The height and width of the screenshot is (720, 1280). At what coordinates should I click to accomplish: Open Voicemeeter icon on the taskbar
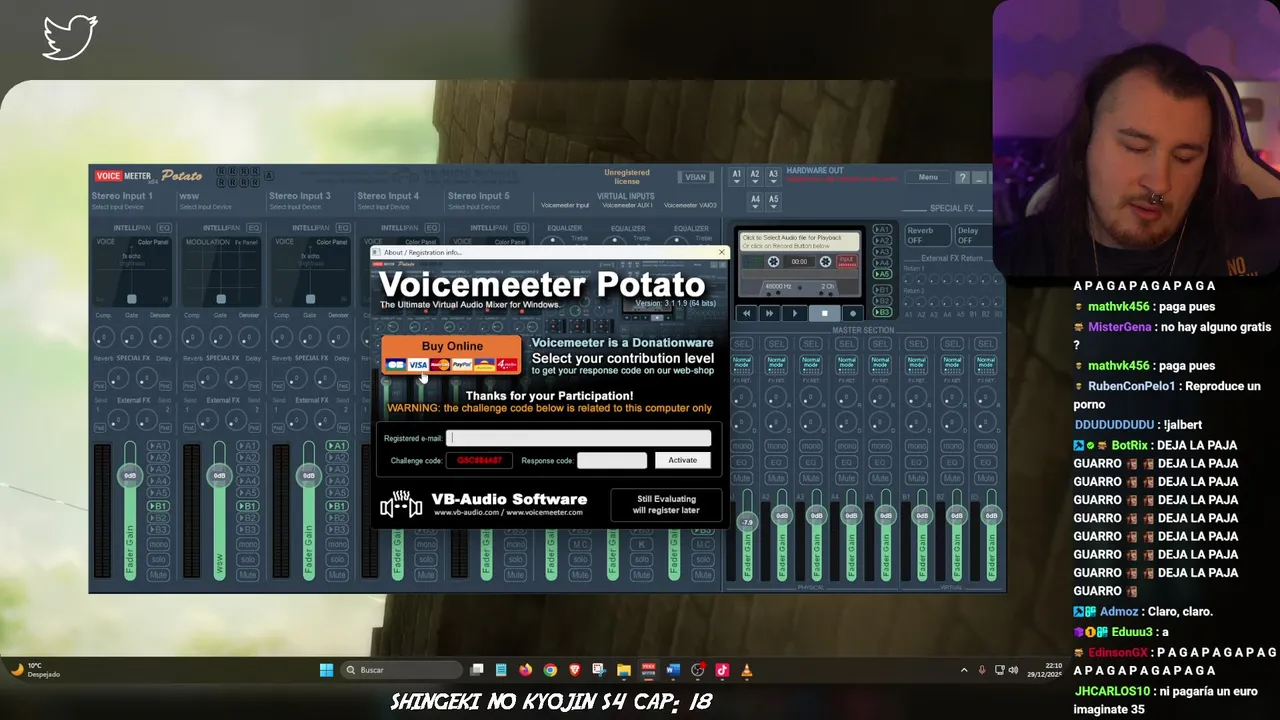pos(648,670)
